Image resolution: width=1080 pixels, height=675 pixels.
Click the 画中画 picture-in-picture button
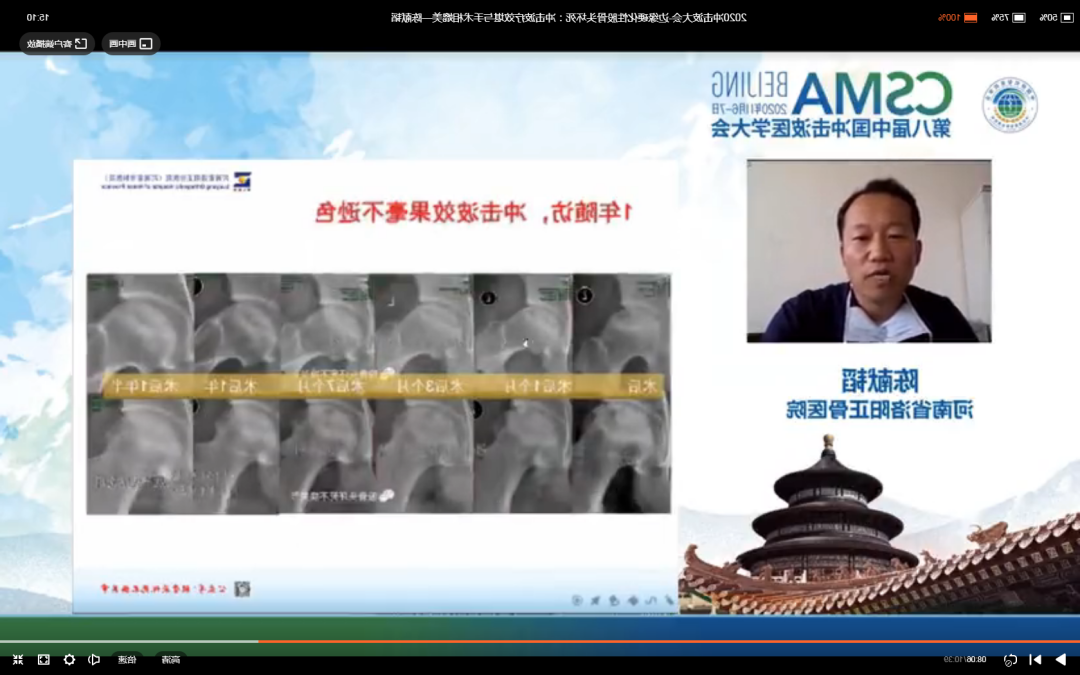131,43
